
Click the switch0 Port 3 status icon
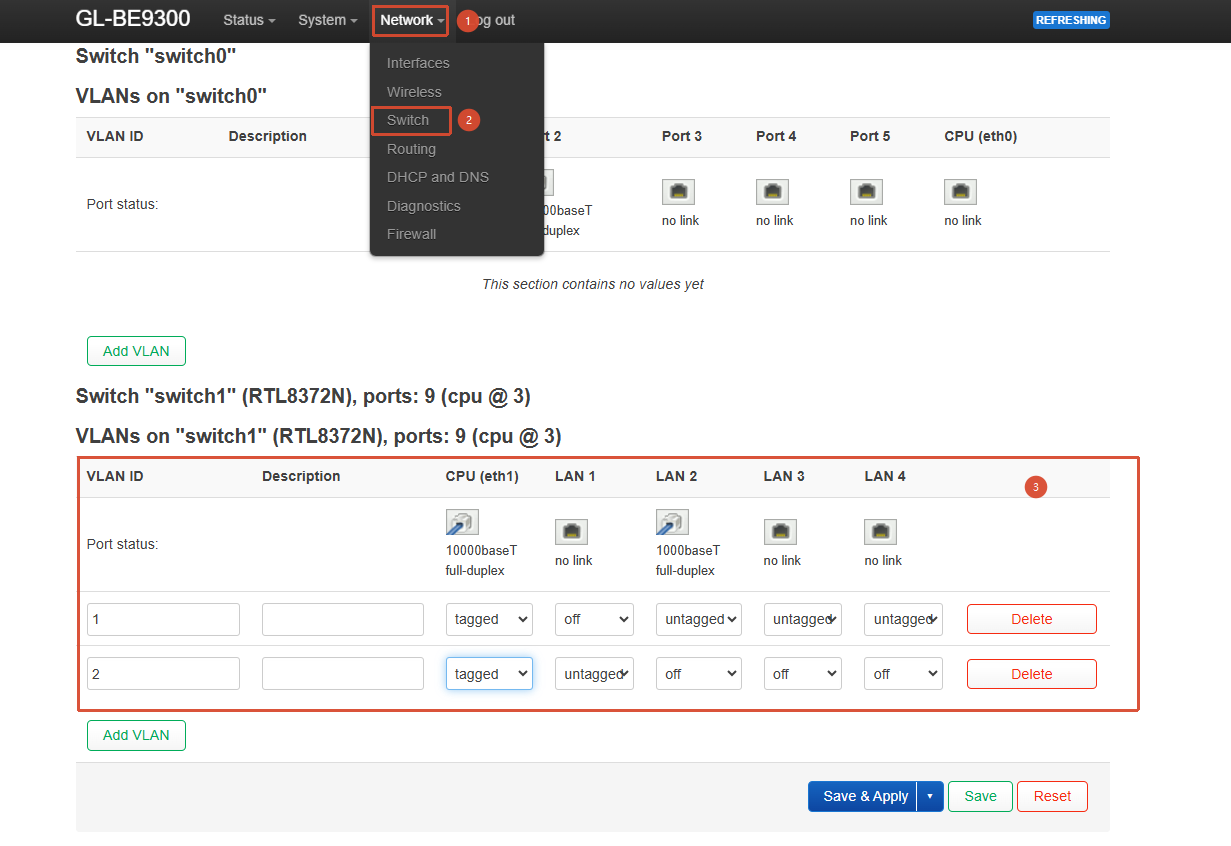(x=678, y=192)
